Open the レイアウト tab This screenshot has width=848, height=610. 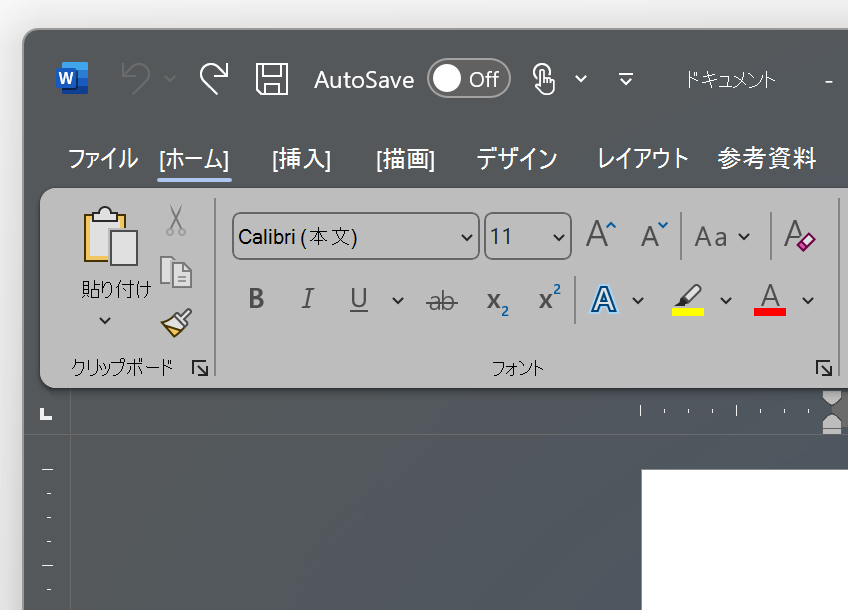click(x=642, y=159)
